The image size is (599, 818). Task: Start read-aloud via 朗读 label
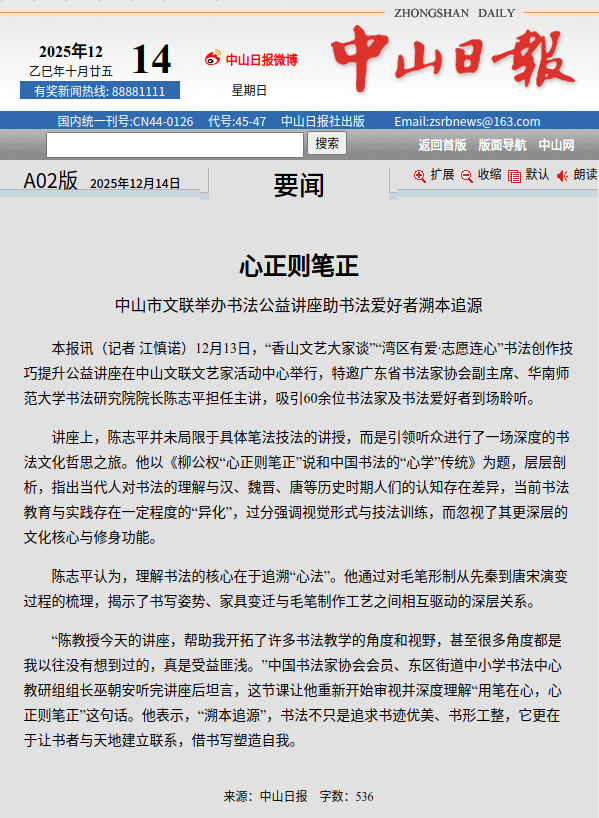pos(585,174)
